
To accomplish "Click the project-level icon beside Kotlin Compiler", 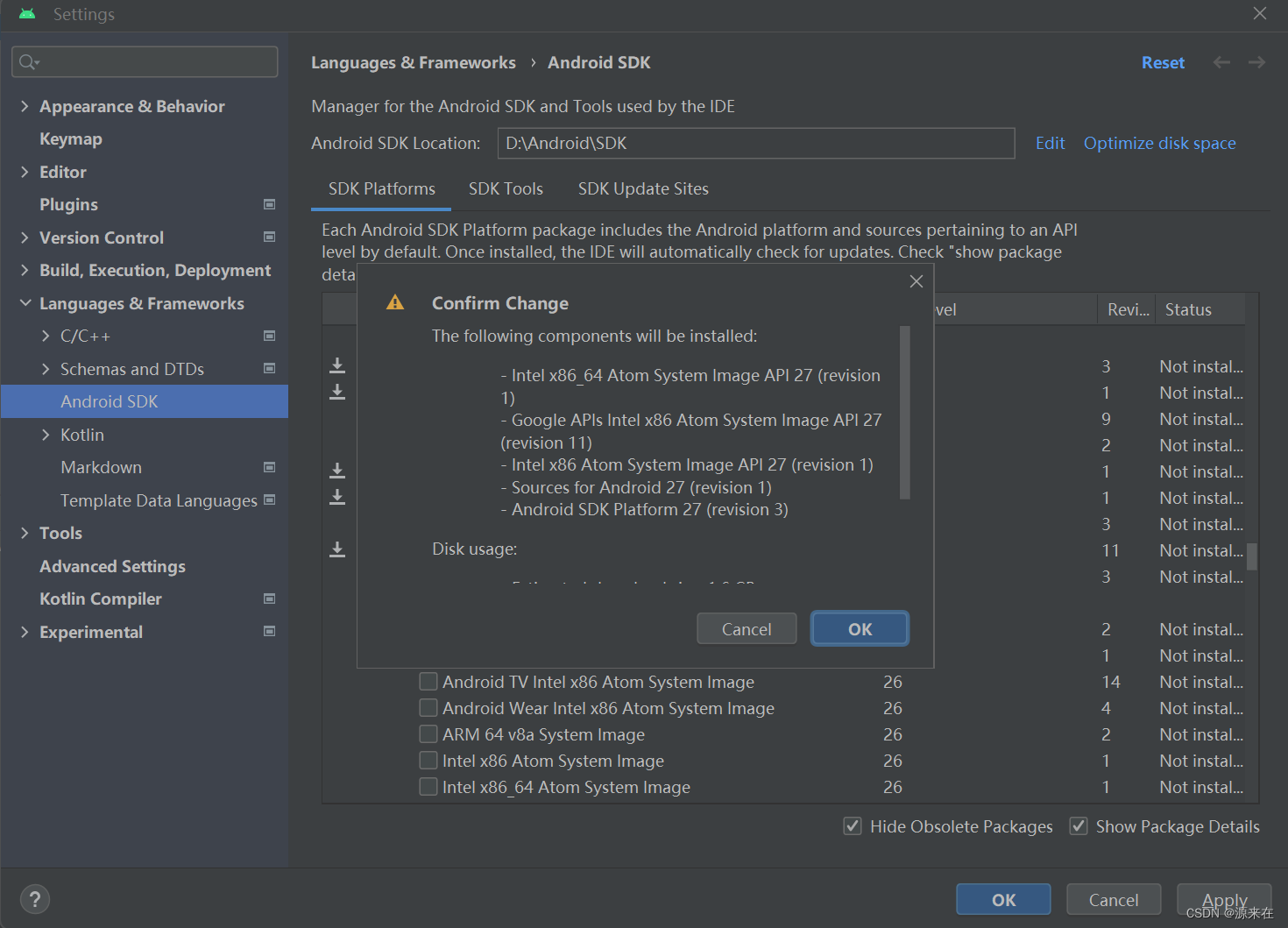I will [x=270, y=599].
